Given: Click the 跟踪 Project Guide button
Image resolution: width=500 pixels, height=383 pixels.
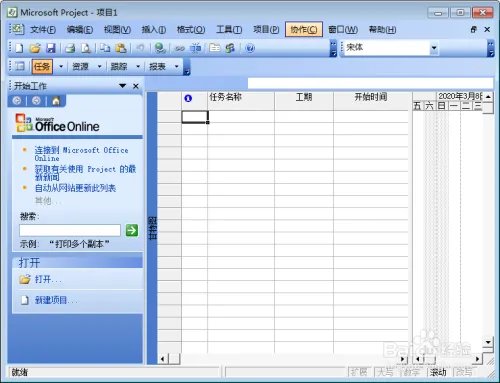Looking at the screenshot, I should tap(119, 66).
